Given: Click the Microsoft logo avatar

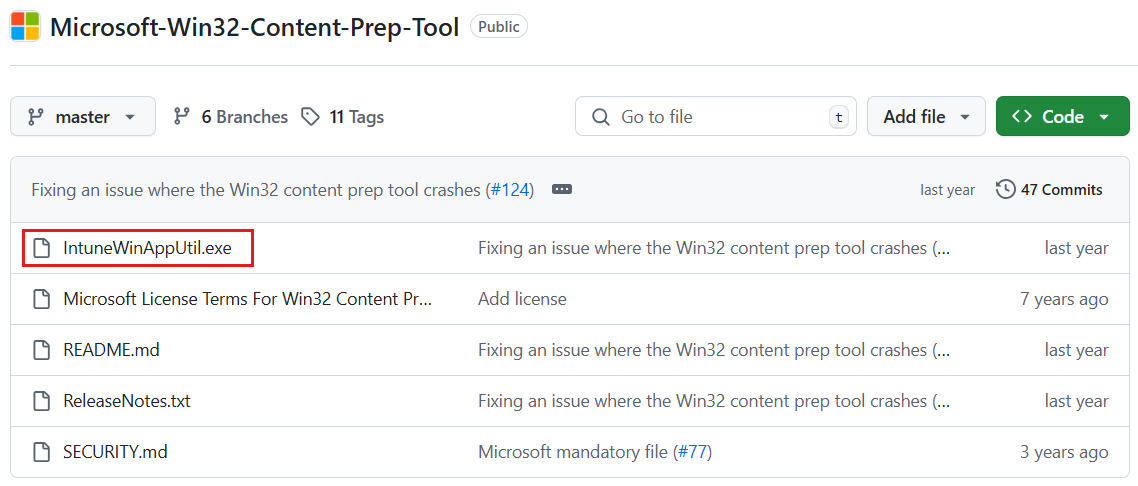Looking at the screenshot, I should click(x=25, y=27).
